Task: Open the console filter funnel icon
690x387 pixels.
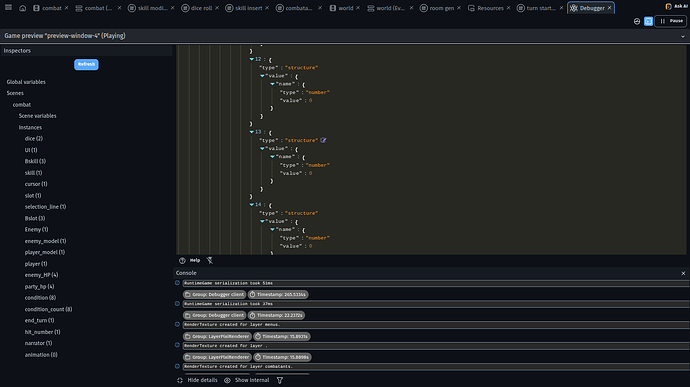Action: point(280,380)
